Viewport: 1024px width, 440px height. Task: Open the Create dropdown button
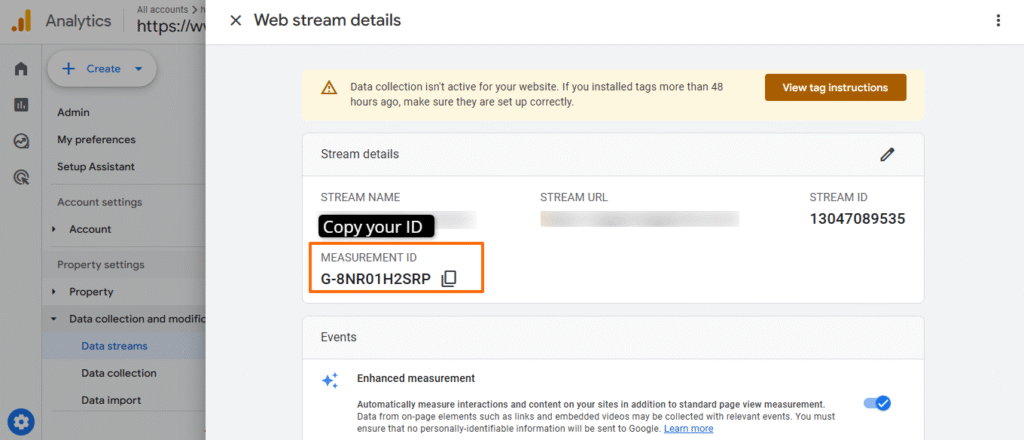point(102,69)
